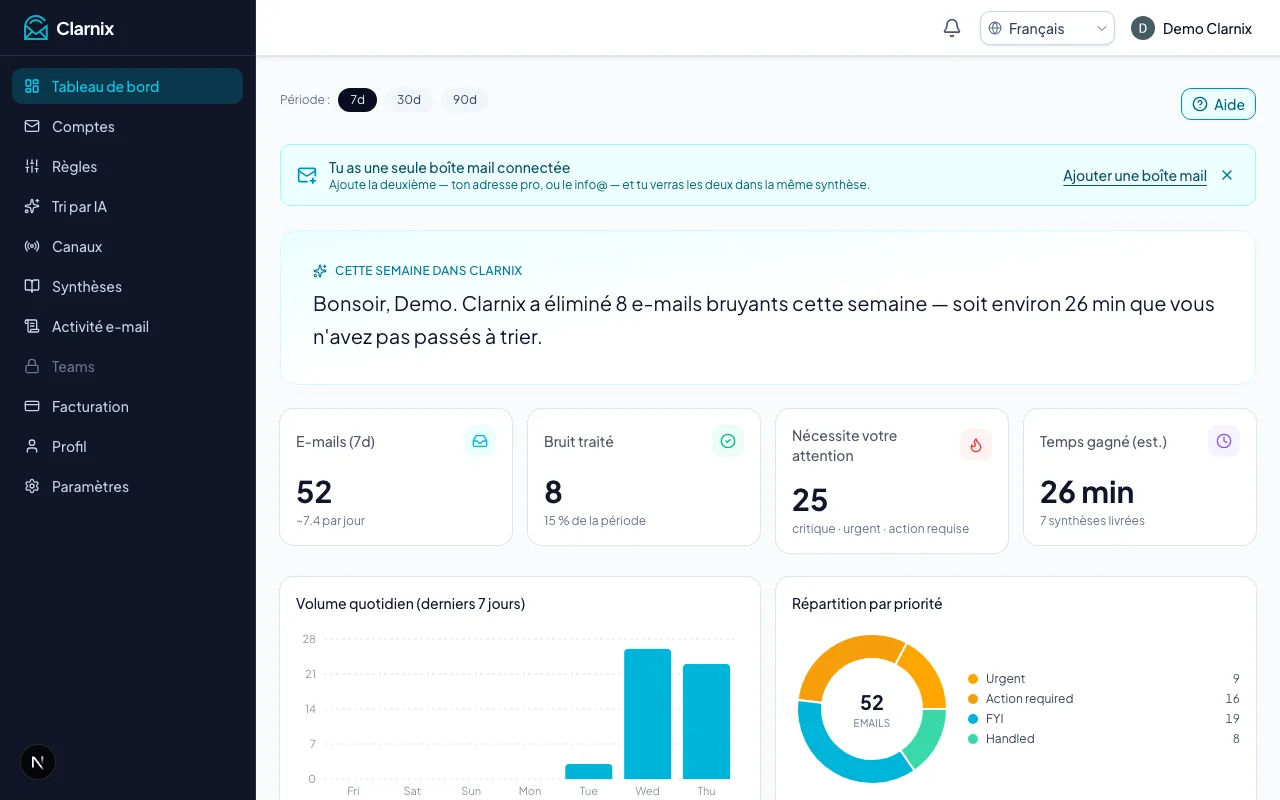Open the Demo Clarnix account menu
The height and width of the screenshot is (800, 1280).
click(x=1192, y=28)
